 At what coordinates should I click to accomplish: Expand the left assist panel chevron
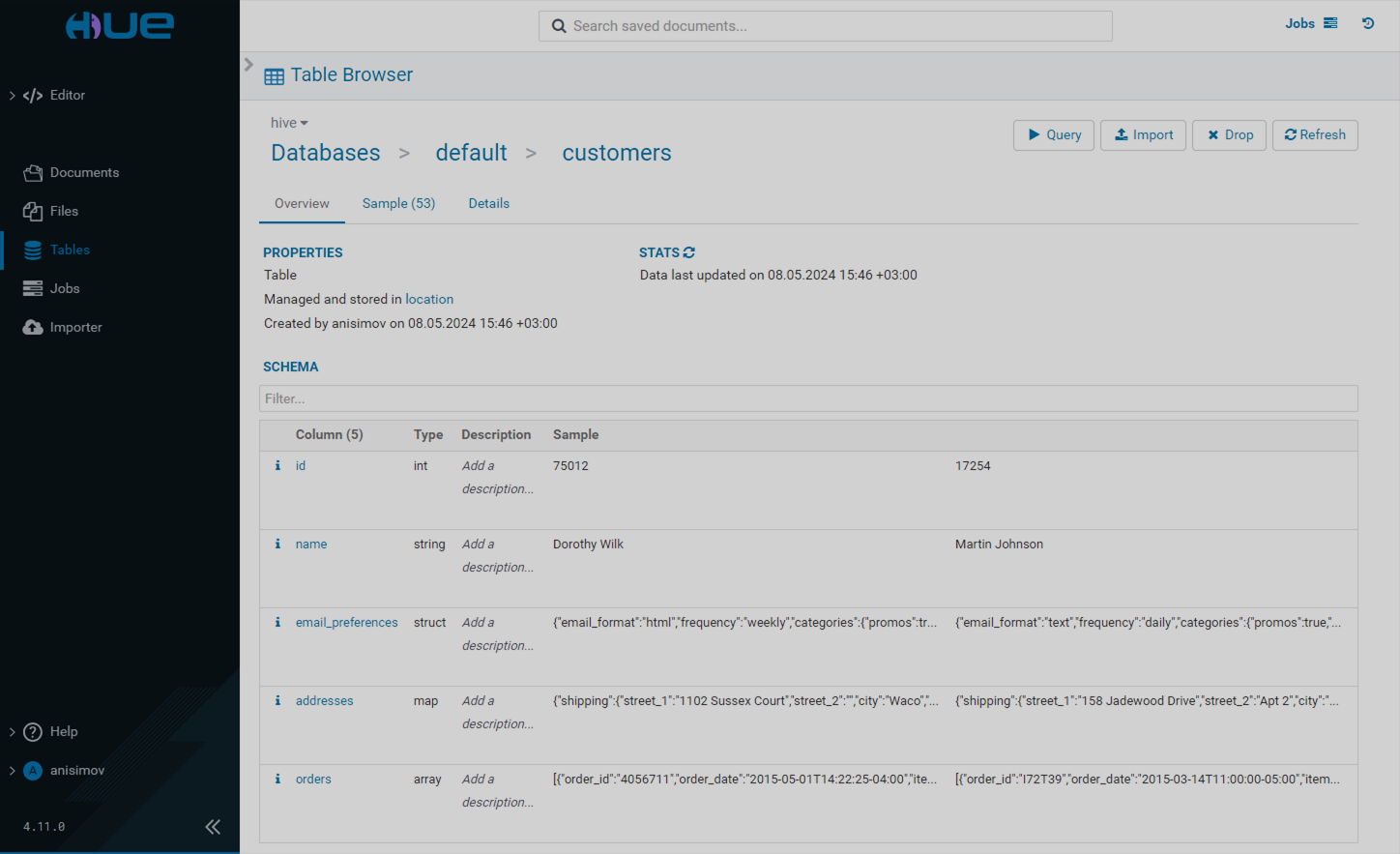pos(248,64)
